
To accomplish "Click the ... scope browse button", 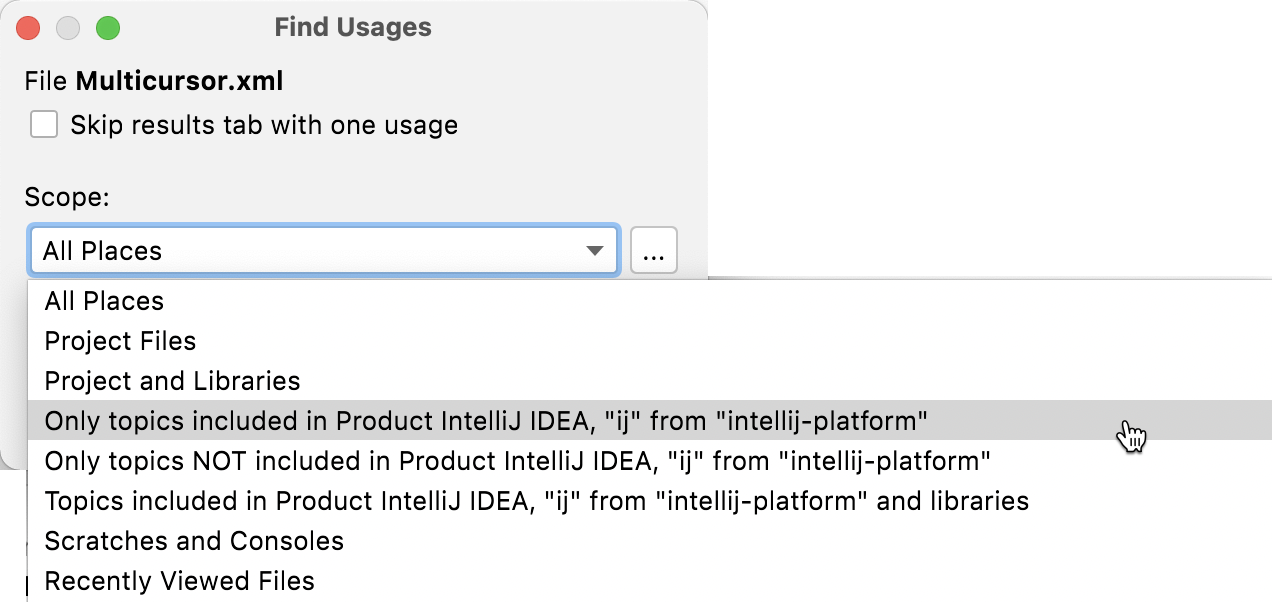I will [653, 250].
